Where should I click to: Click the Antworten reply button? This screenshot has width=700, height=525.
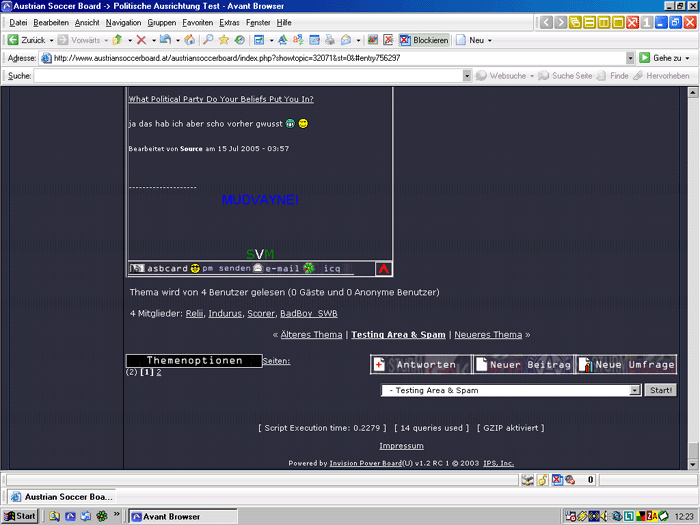[x=418, y=365]
